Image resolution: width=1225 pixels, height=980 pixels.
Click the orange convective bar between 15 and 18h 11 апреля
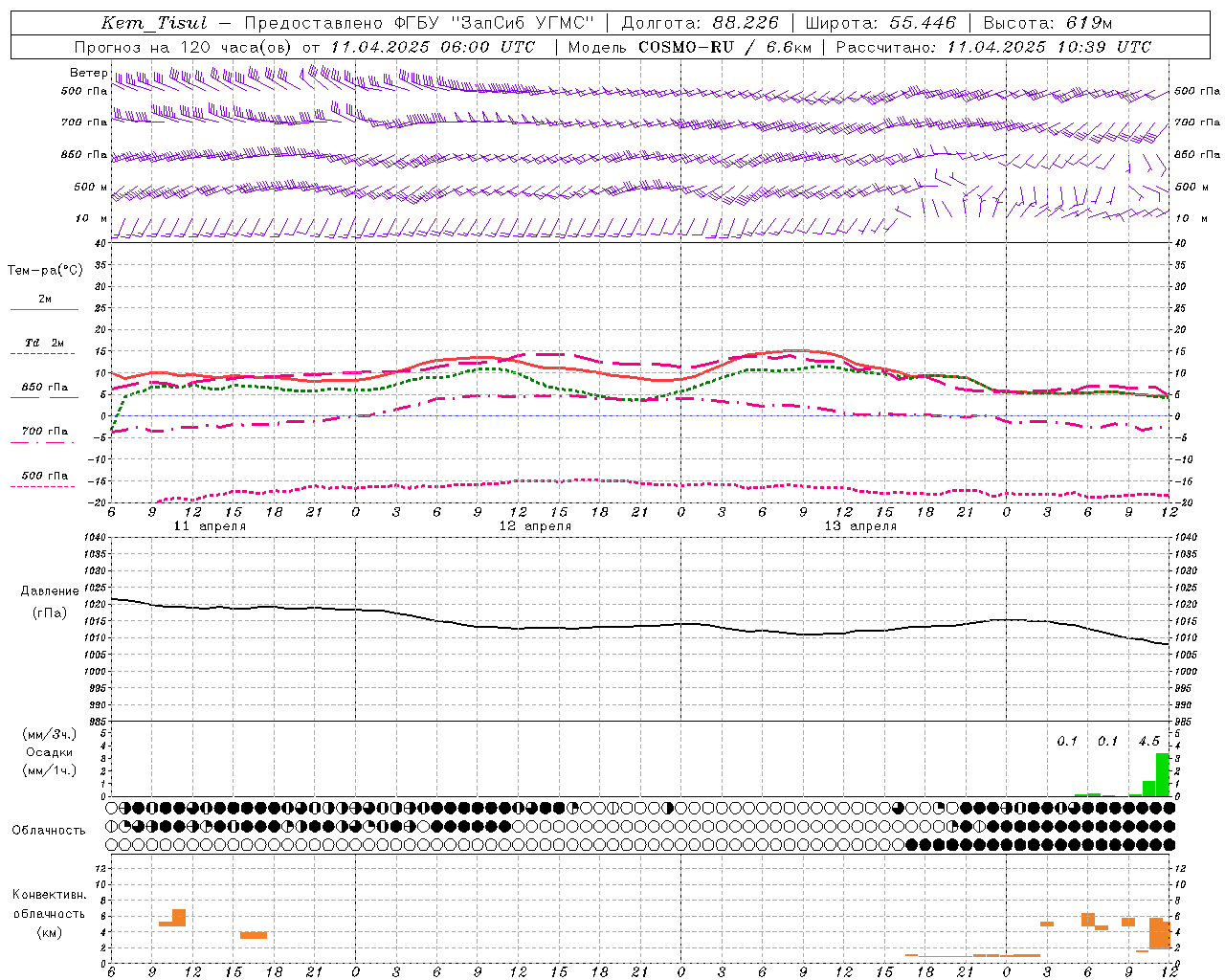point(254,935)
